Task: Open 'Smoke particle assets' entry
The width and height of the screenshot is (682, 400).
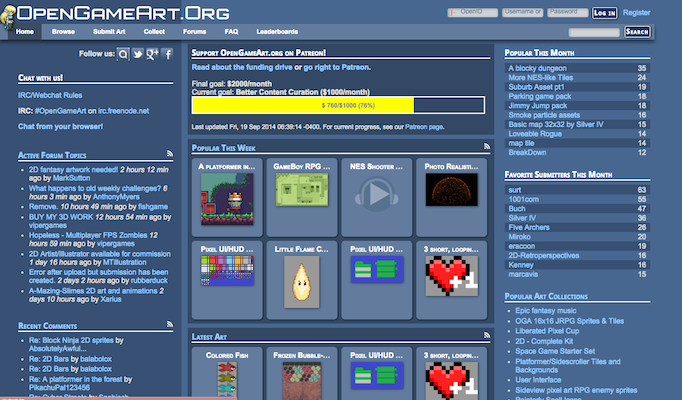Action: [544, 115]
